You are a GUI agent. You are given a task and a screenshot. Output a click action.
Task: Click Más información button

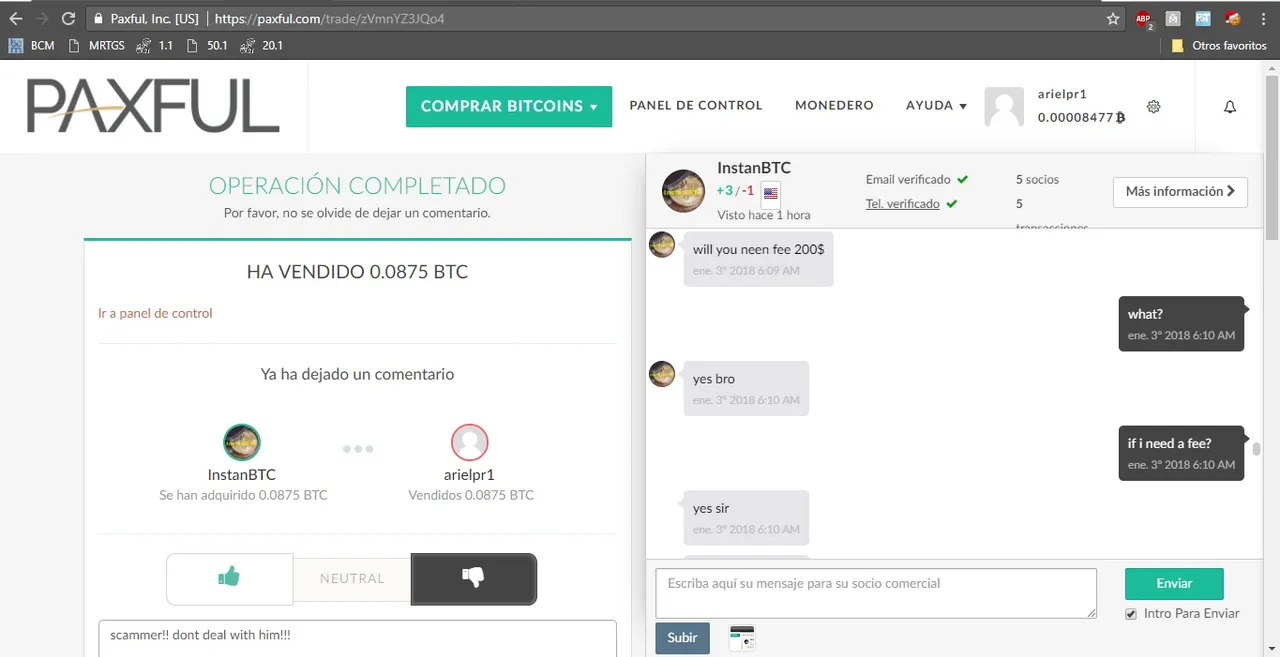(1180, 191)
